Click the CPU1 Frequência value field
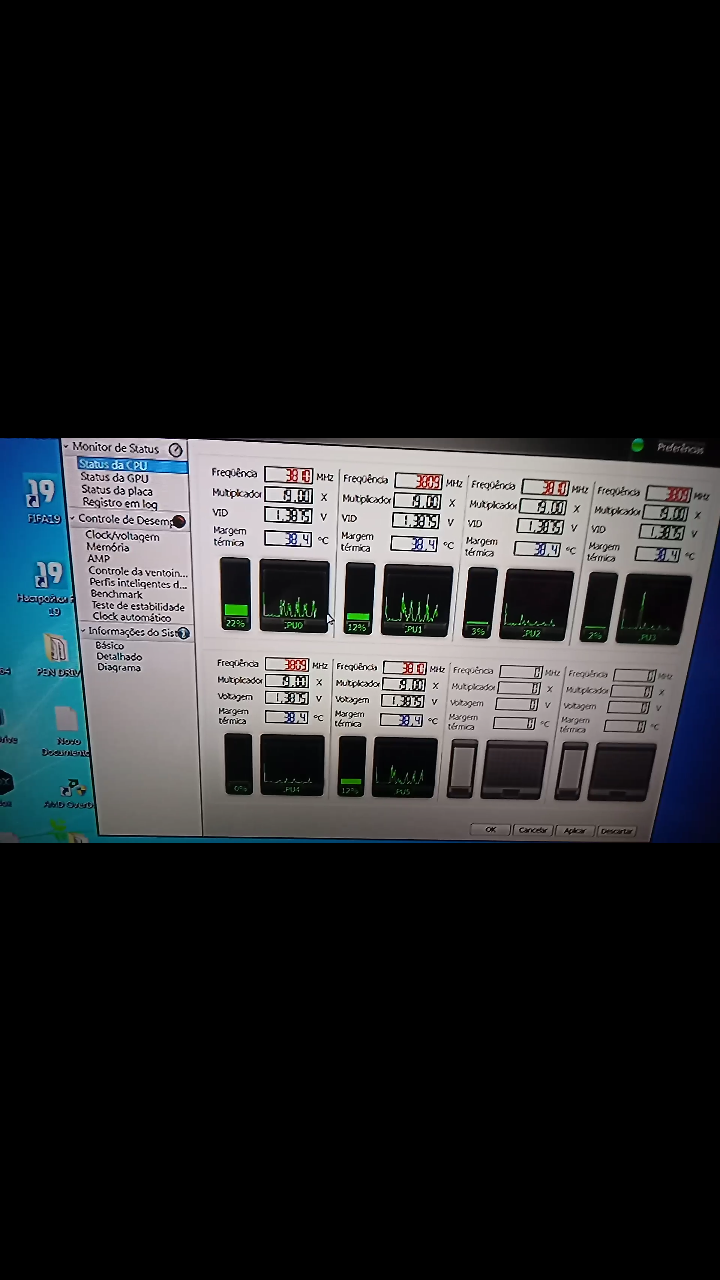This screenshot has width=720, height=1280. (x=418, y=482)
